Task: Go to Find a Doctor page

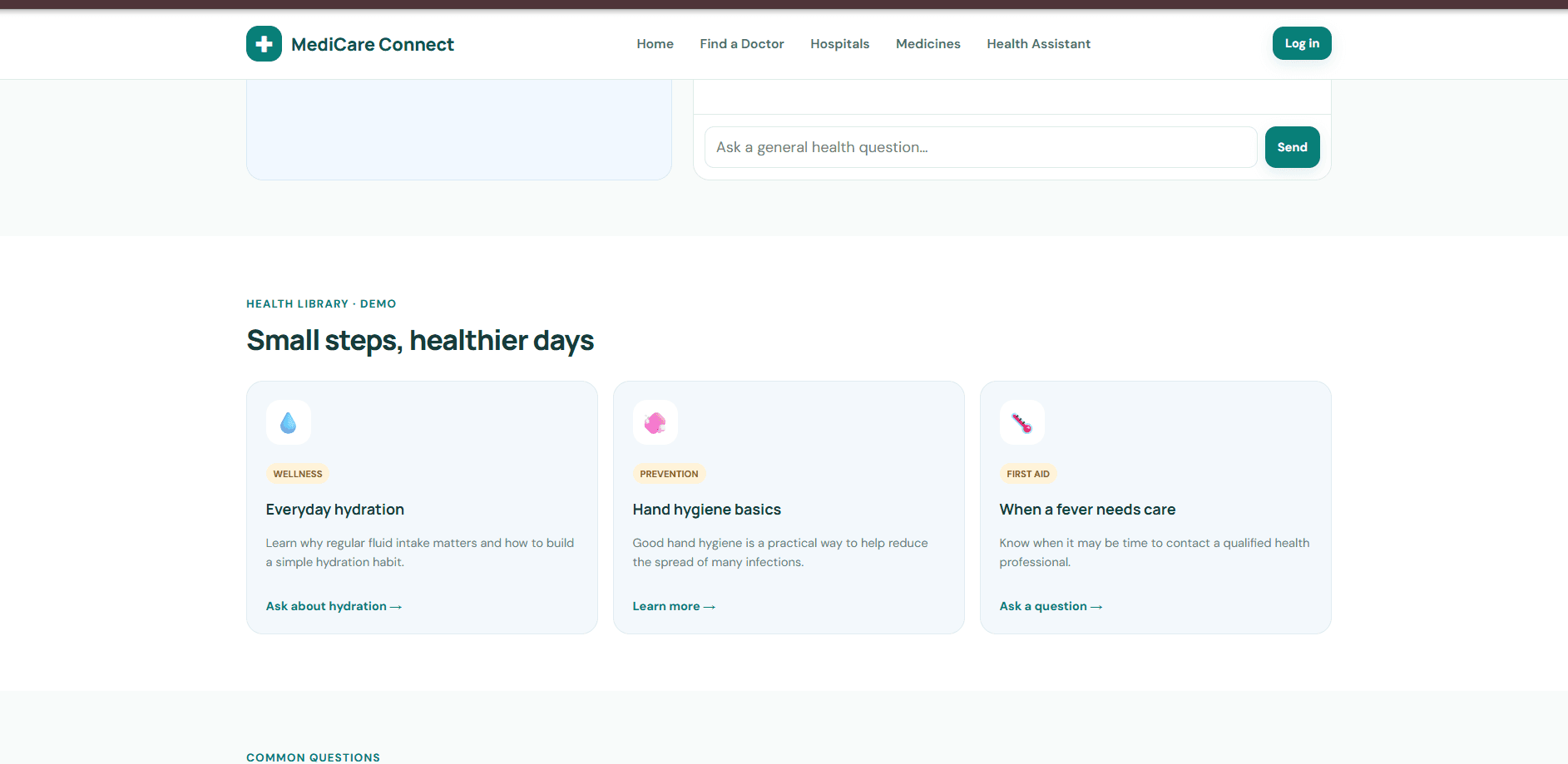Action: (x=742, y=44)
